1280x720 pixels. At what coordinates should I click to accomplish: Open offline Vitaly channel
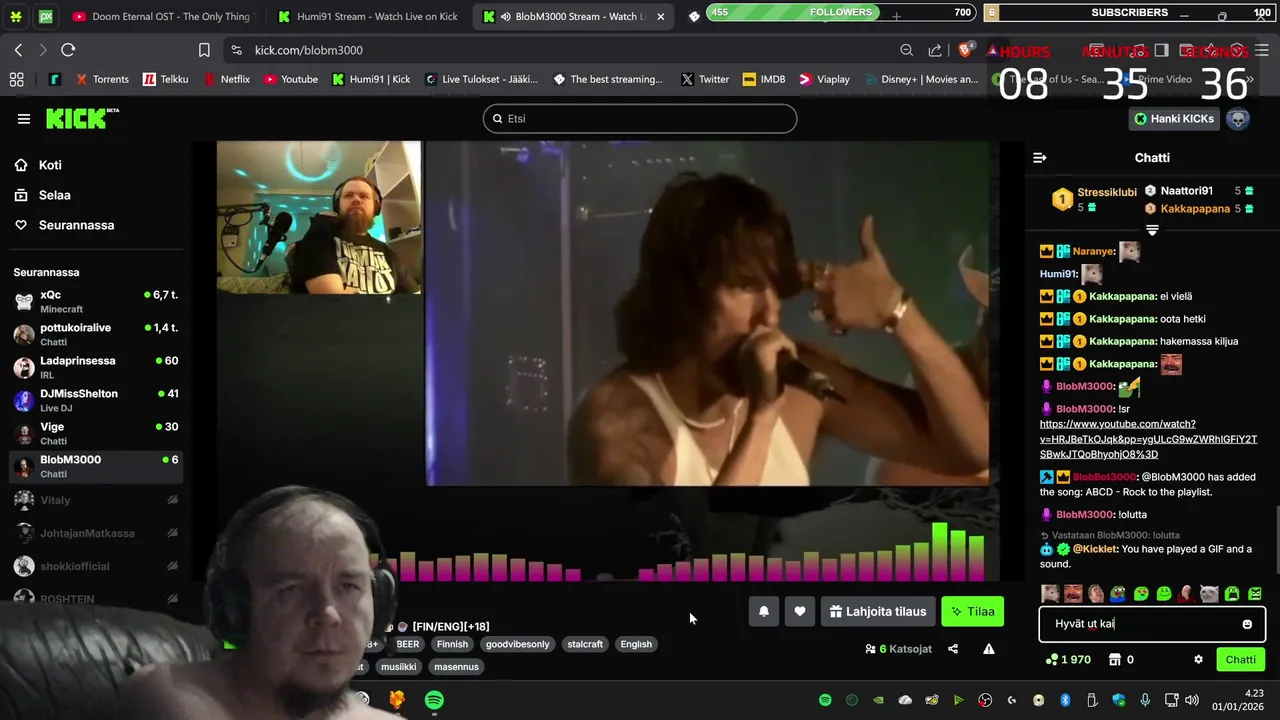96,500
